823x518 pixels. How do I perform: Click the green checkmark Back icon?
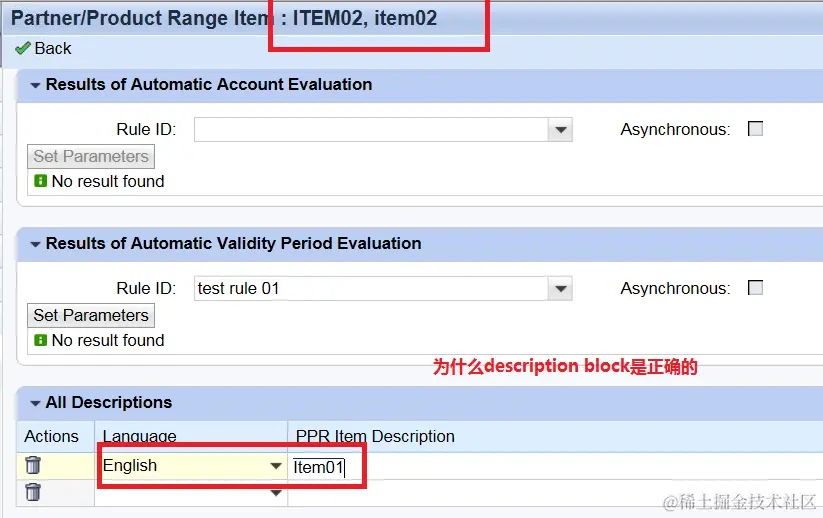point(23,48)
